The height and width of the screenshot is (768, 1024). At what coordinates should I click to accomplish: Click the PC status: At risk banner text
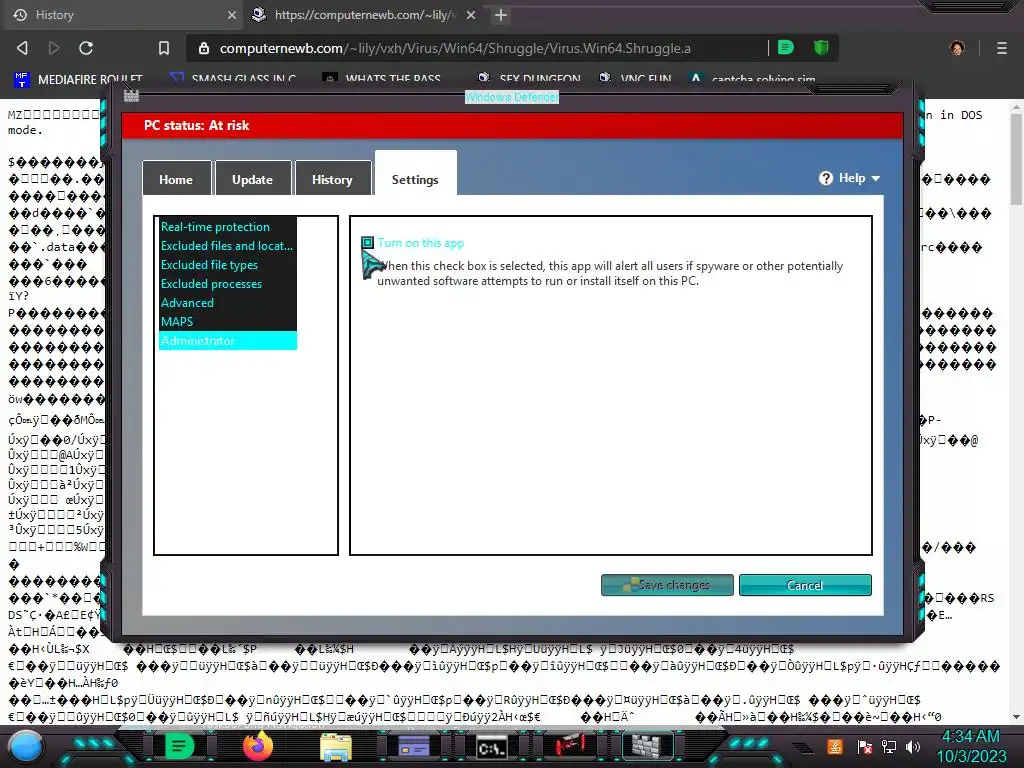(197, 125)
